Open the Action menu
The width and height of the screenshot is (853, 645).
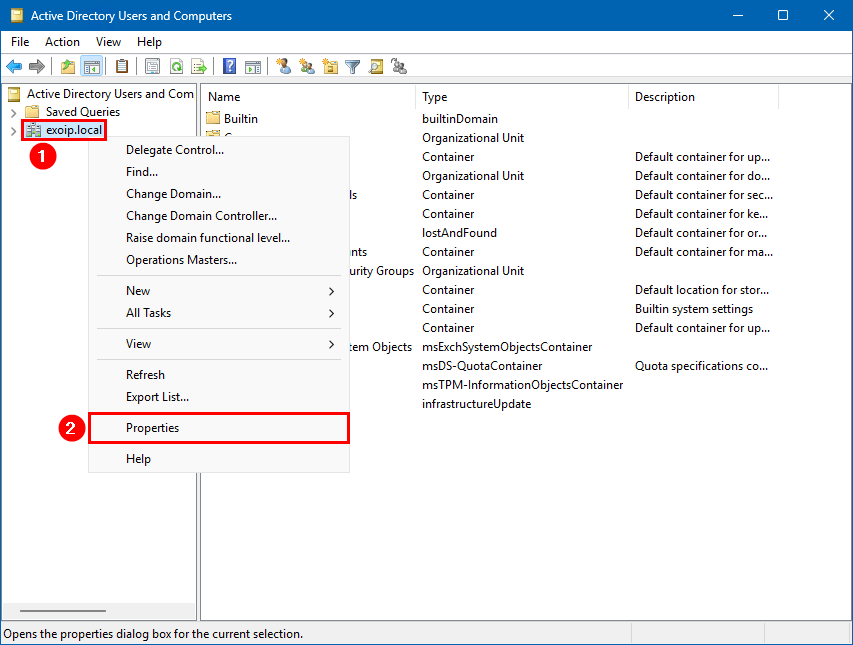point(62,42)
